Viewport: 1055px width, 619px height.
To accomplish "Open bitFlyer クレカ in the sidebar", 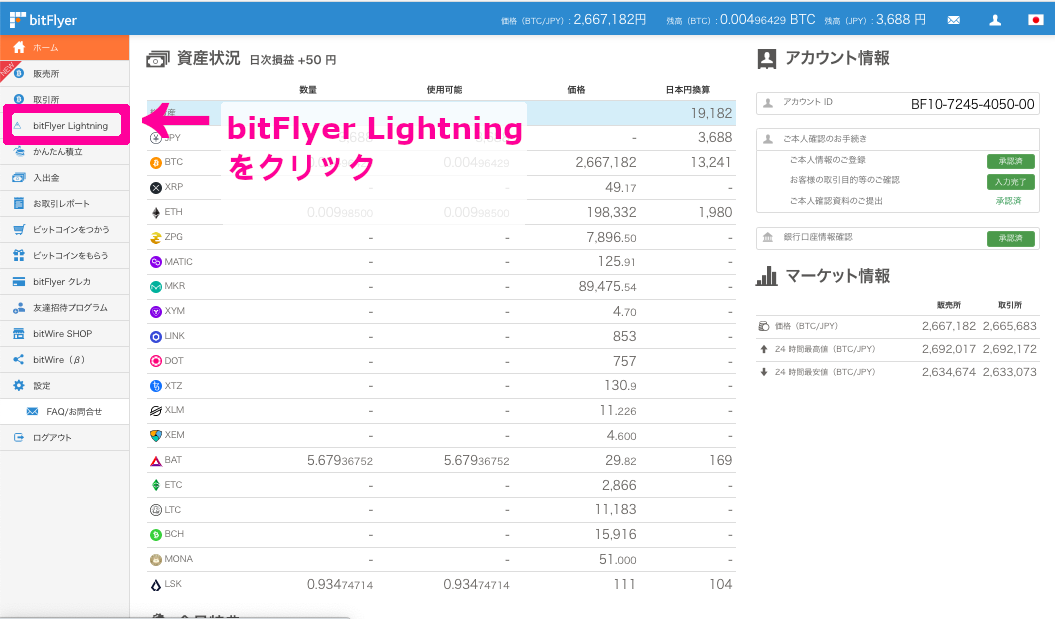I will click(65, 282).
